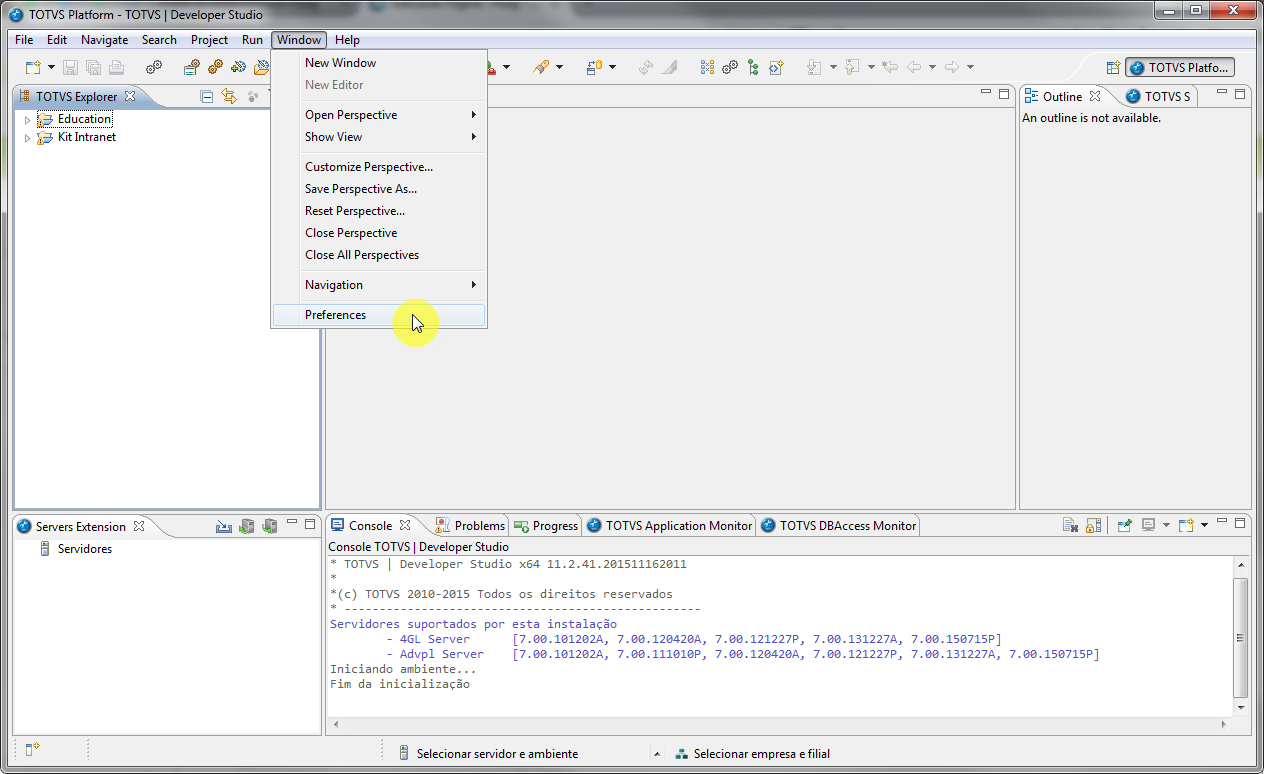Close the Servers Extension tab

(x=139, y=526)
